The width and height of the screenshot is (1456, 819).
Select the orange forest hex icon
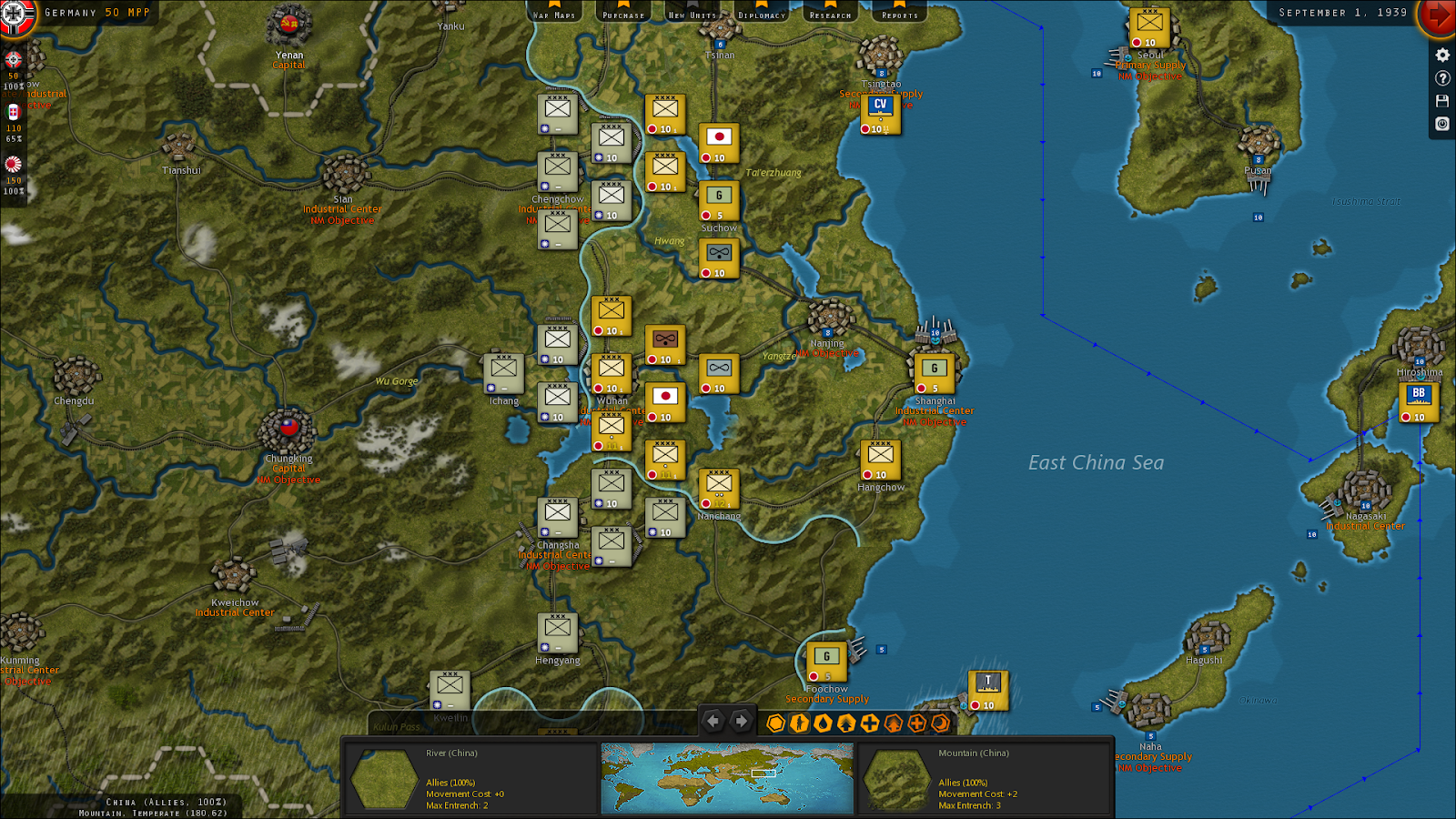click(x=893, y=724)
